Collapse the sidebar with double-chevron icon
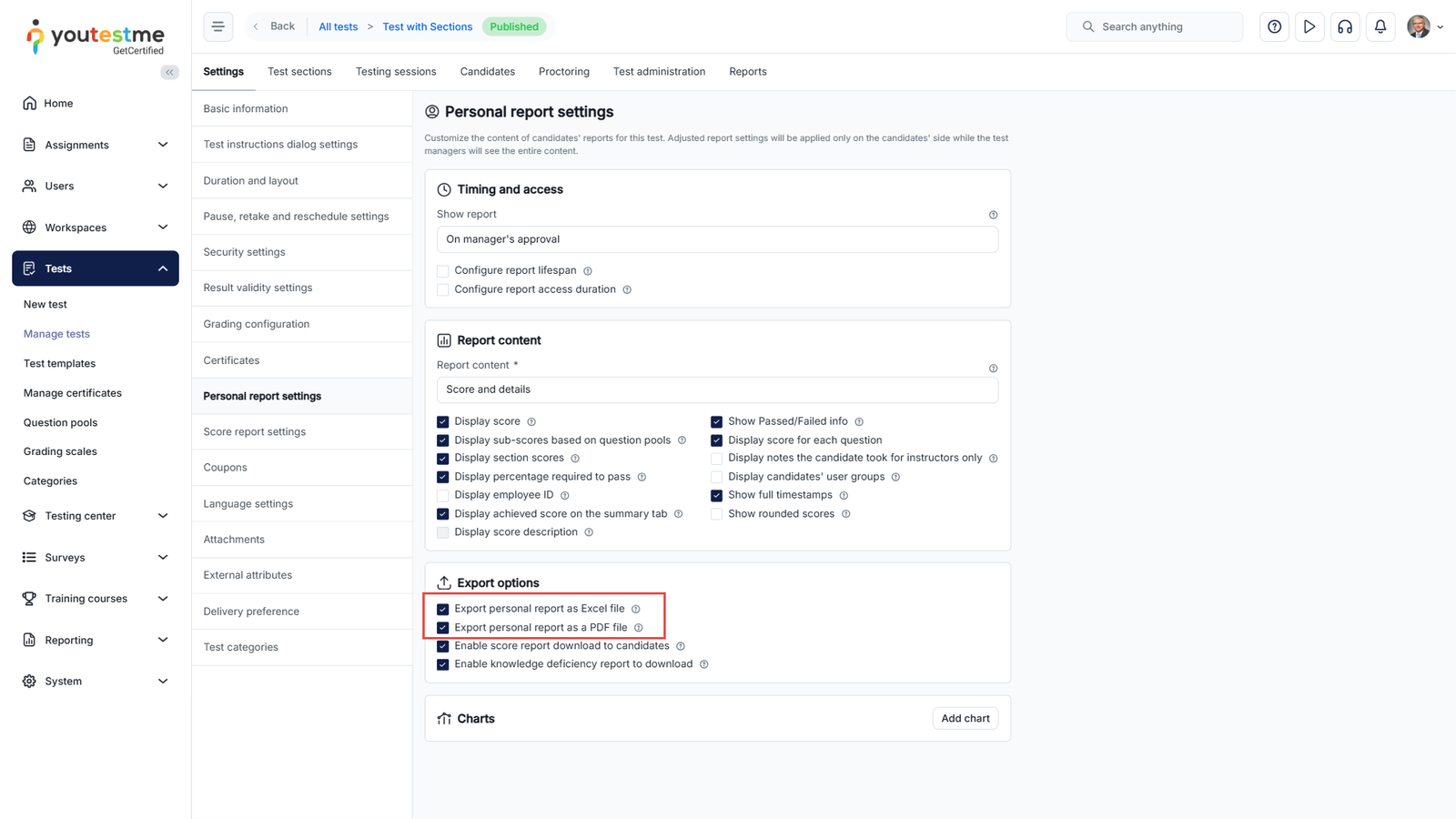Viewport: 1456px width, 819px height. (169, 72)
